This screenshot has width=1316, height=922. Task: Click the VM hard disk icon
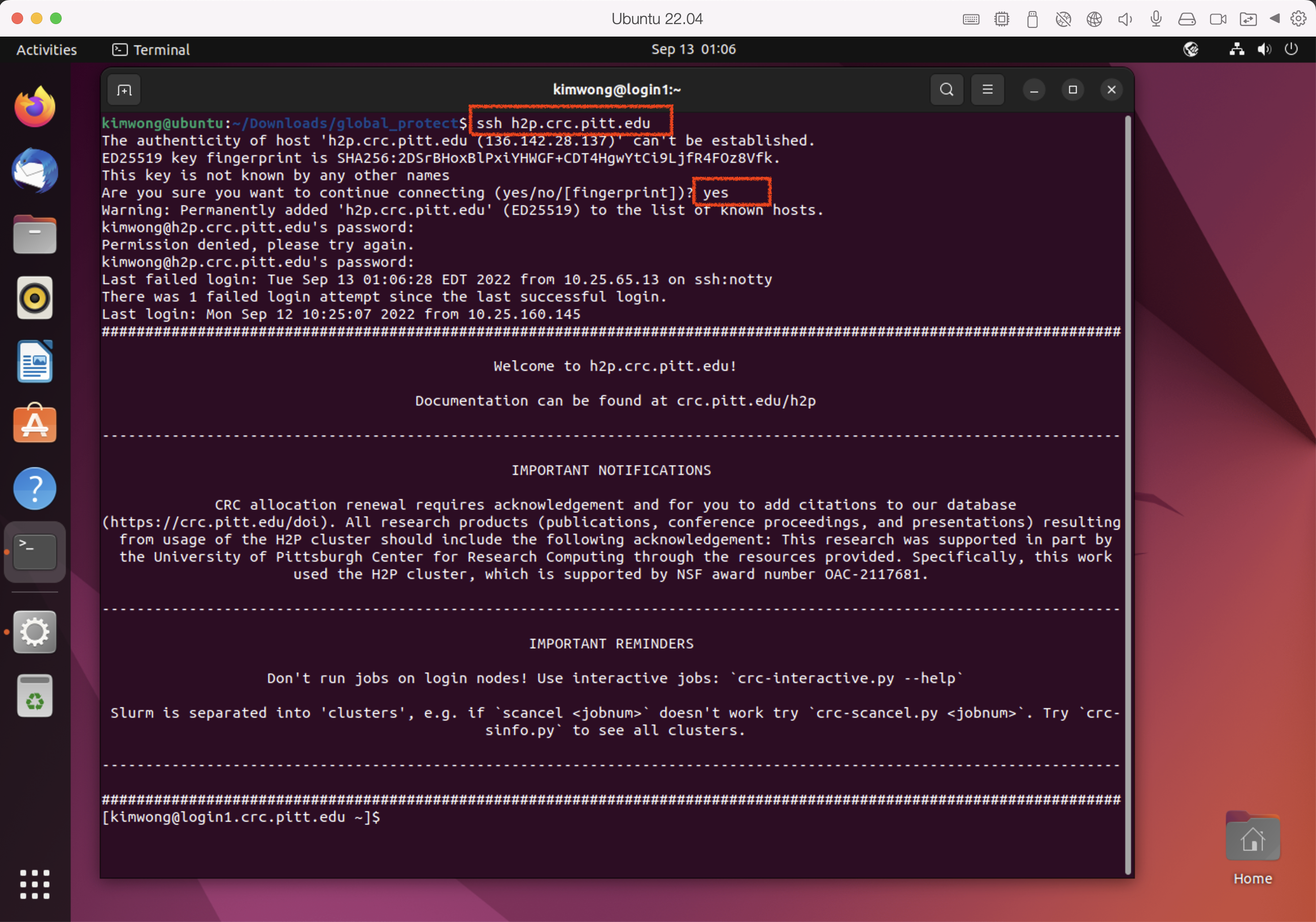click(1186, 19)
